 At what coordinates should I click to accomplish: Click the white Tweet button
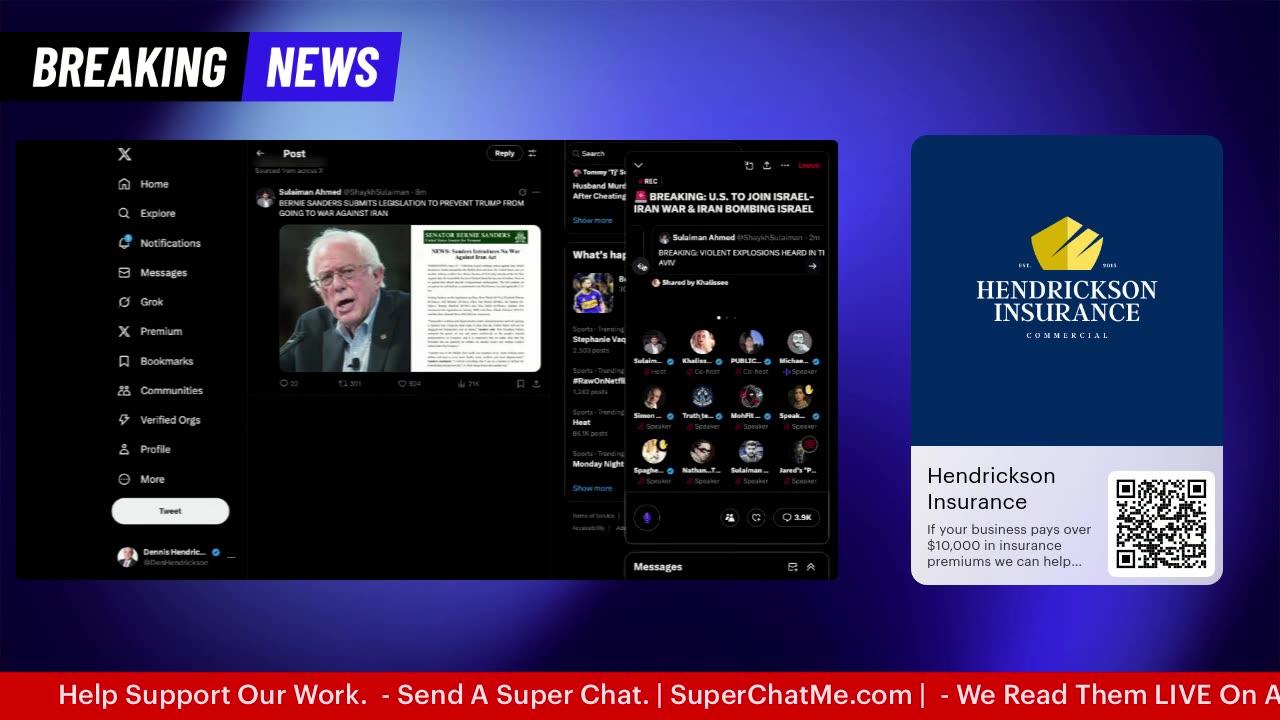pyautogui.click(x=170, y=511)
